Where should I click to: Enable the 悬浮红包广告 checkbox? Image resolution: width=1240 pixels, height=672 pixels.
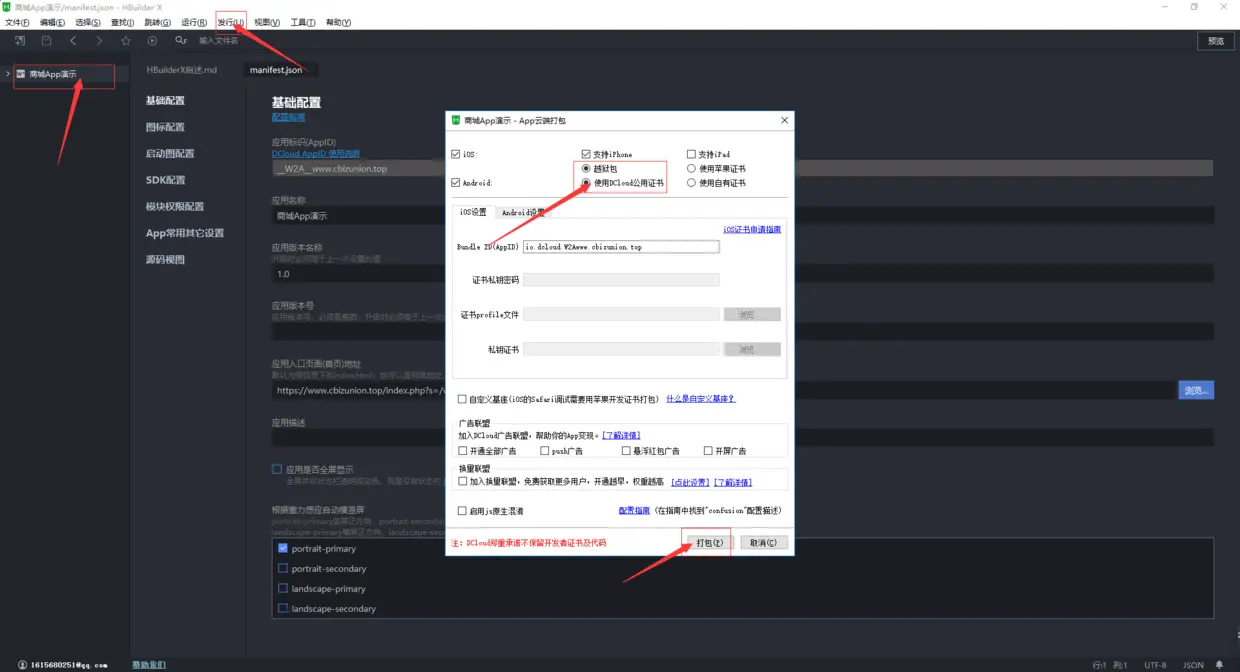click(626, 451)
